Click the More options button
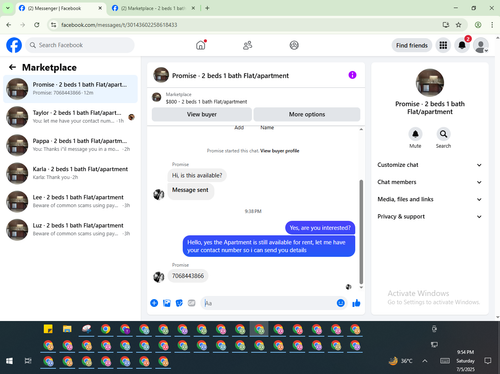 click(307, 114)
